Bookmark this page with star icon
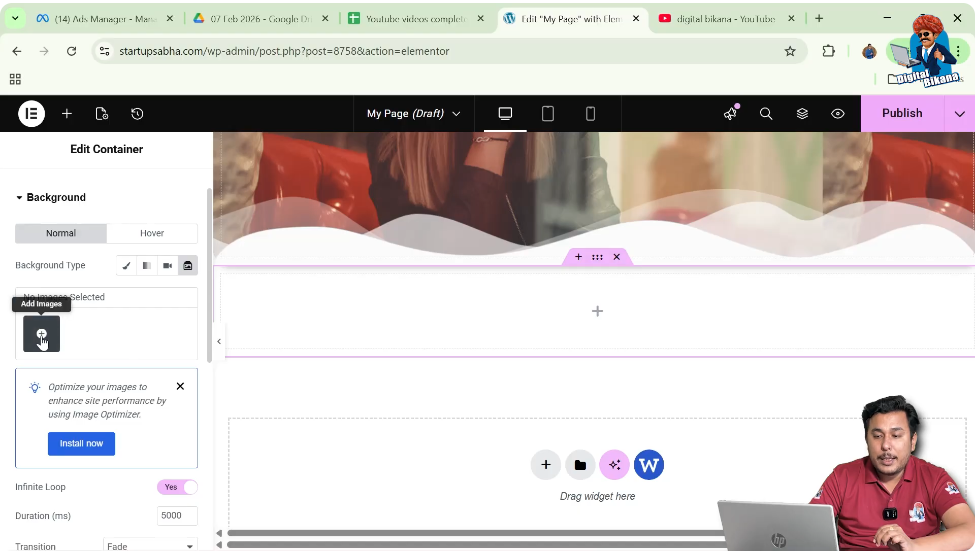The height and width of the screenshot is (554, 977). pyautogui.click(x=789, y=51)
